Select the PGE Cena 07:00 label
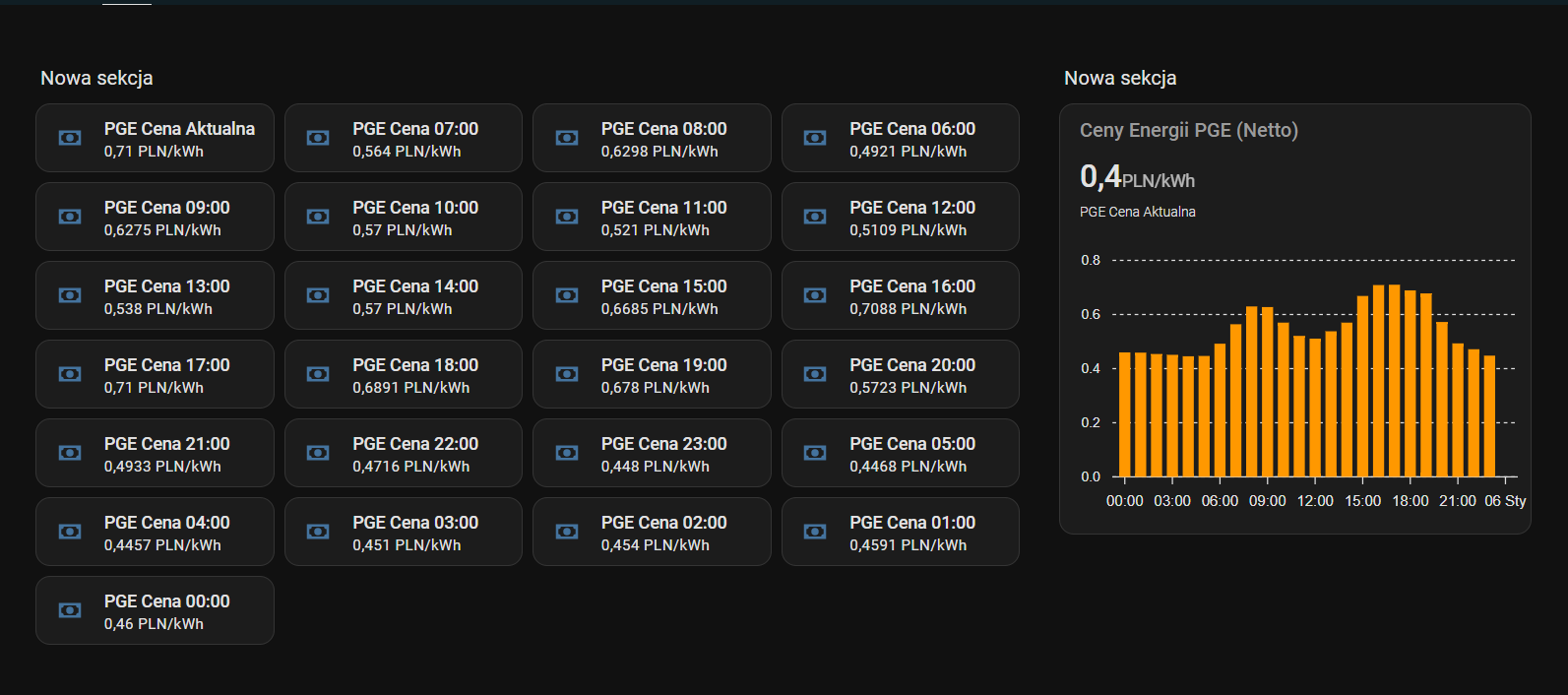The image size is (1568, 695). [x=415, y=129]
